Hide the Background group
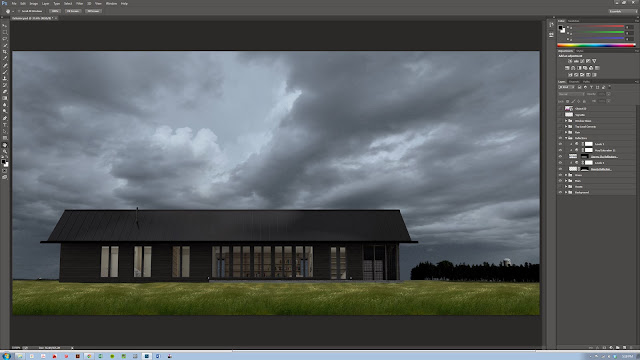The height and width of the screenshot is (360, 640). coord(560,192)
